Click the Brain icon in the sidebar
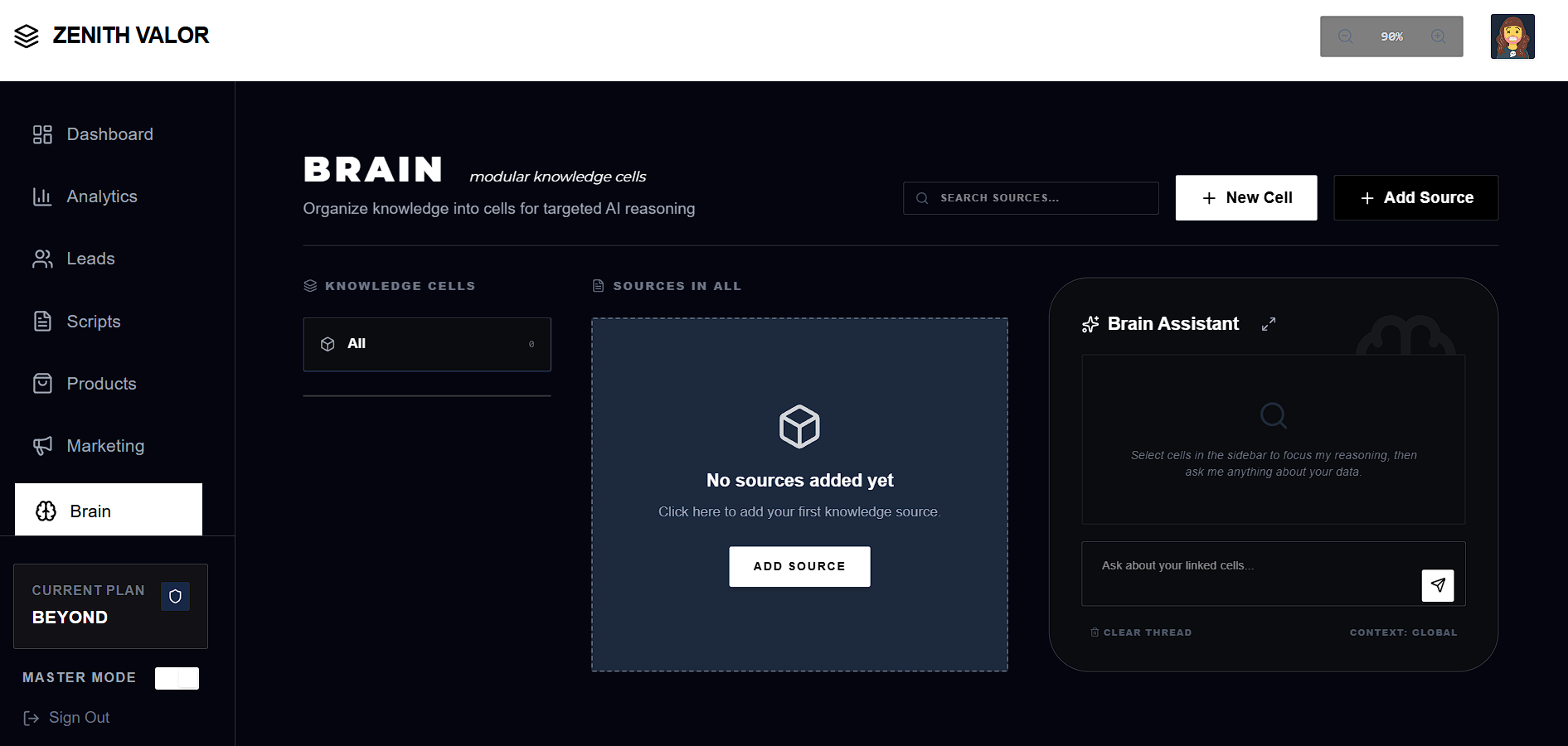 tap(46, 511)
